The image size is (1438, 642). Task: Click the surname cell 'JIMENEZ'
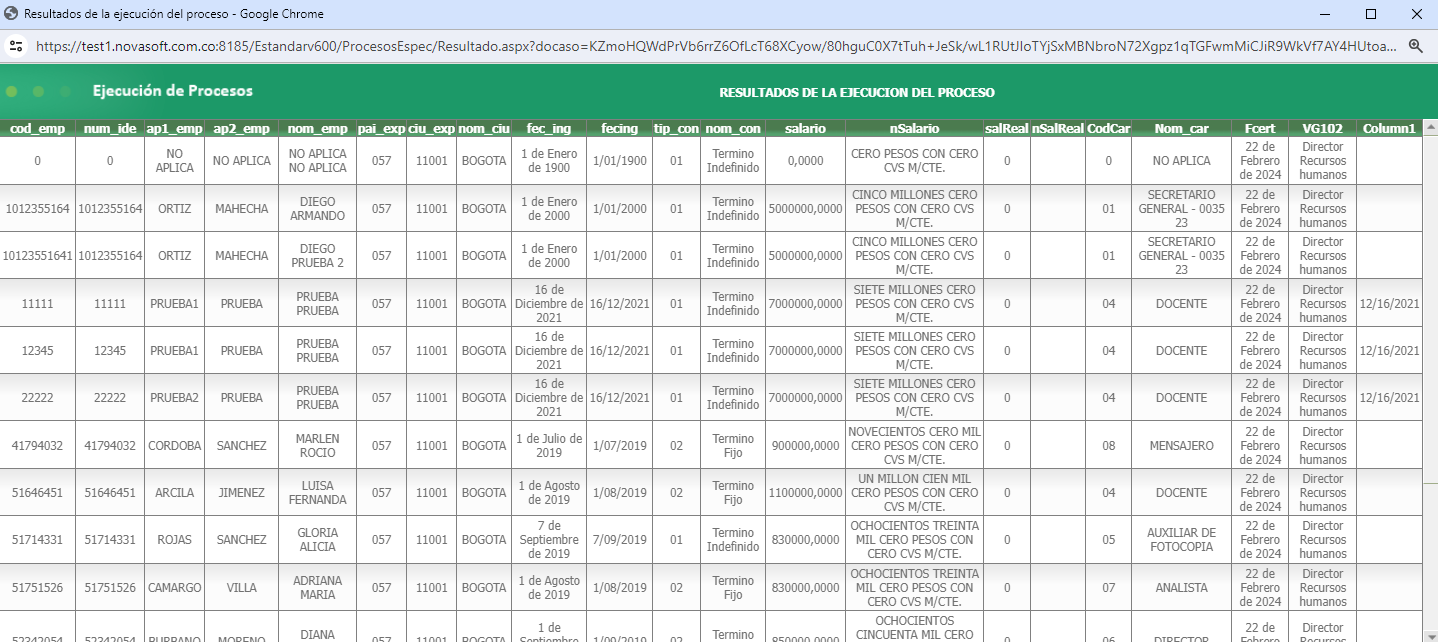click(242, 493)
